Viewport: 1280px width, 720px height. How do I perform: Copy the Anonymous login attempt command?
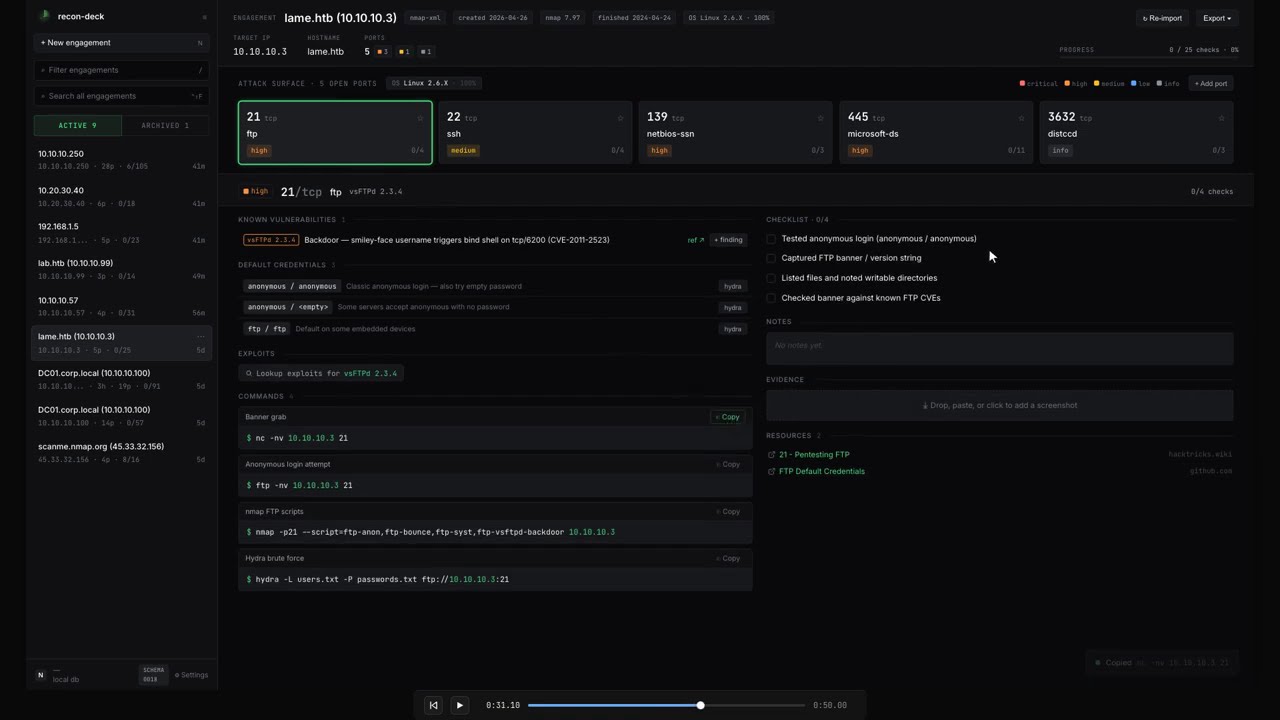pos(728,464)
